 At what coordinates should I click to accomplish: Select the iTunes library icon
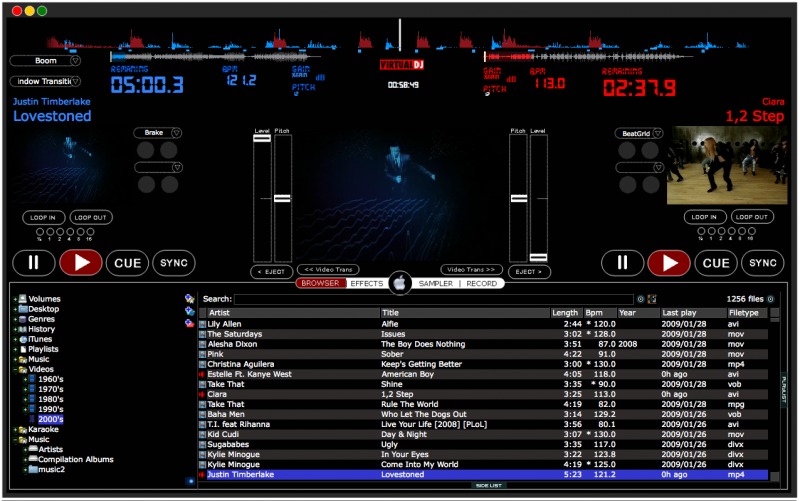(x=23, y=339)
